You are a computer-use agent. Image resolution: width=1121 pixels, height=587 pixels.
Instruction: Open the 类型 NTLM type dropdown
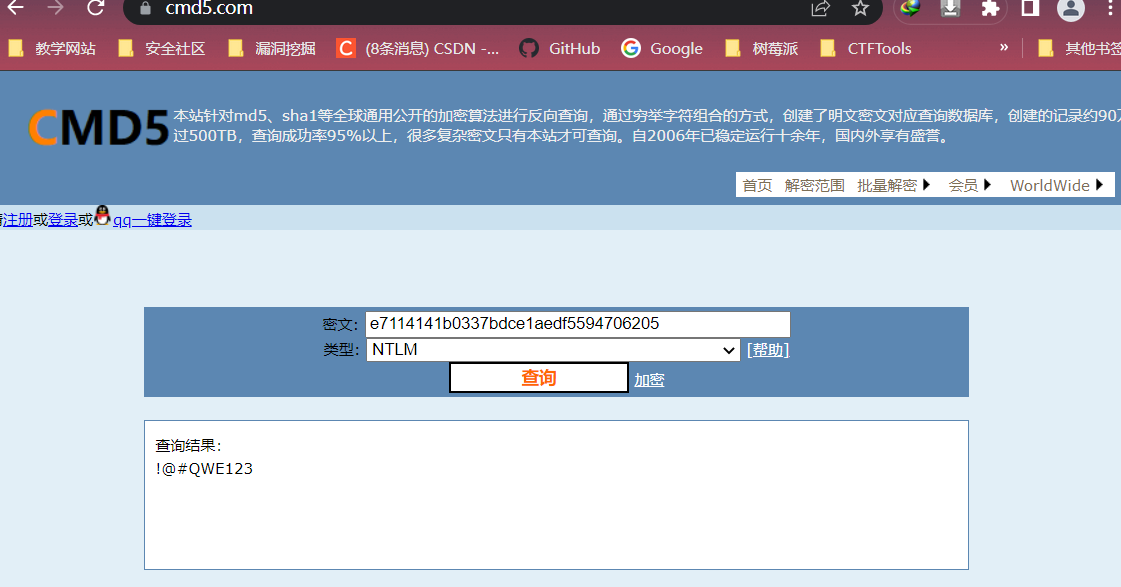(553, 350)
